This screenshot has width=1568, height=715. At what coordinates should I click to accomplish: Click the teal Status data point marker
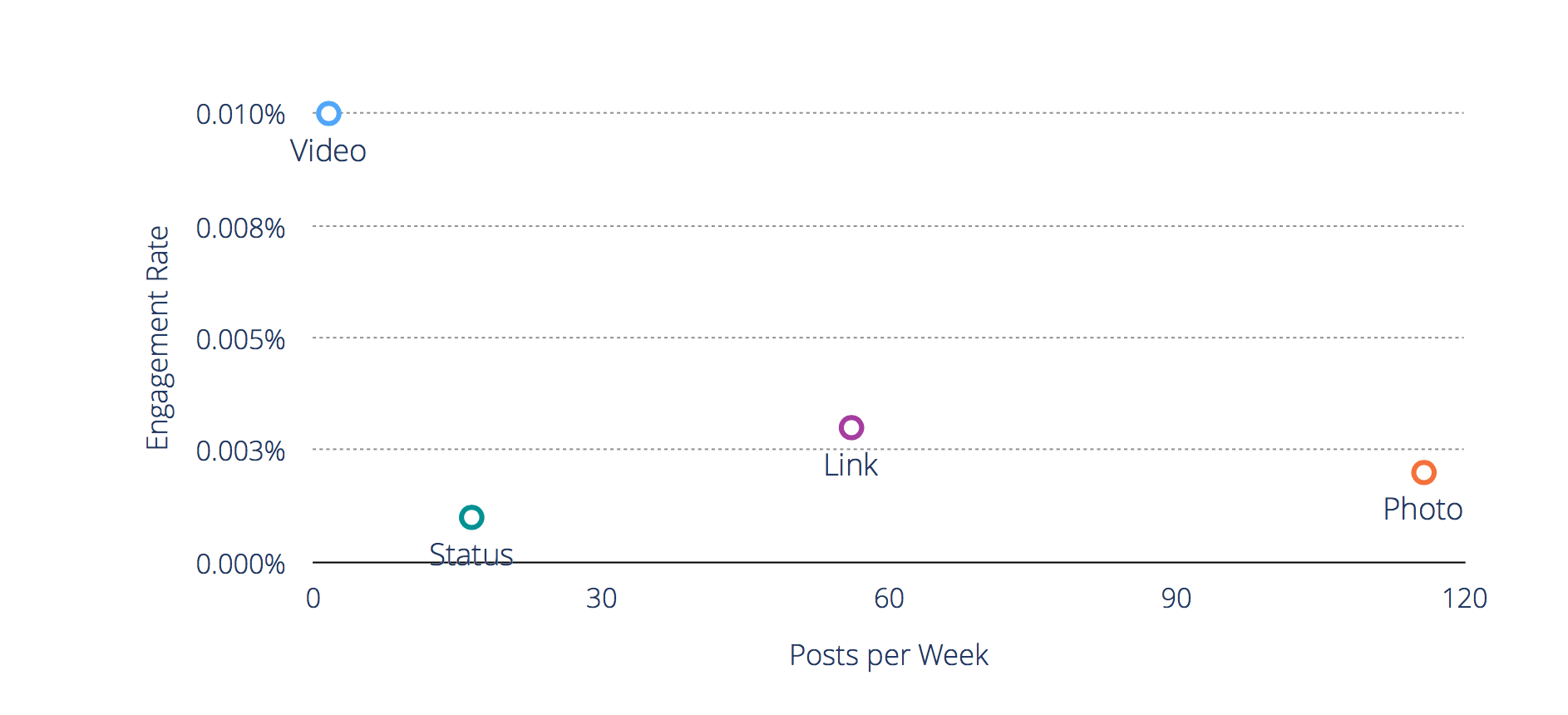click(x=471, y=517)
